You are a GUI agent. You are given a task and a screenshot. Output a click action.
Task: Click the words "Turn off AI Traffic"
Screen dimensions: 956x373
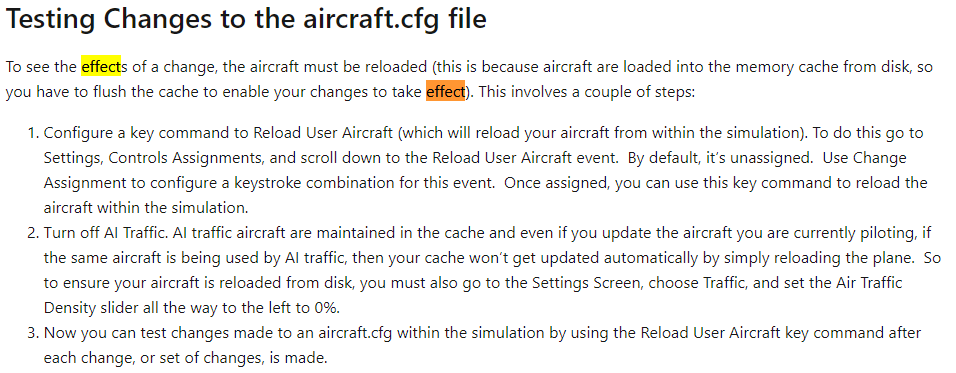pyautogui.click(x=98, y=233)
